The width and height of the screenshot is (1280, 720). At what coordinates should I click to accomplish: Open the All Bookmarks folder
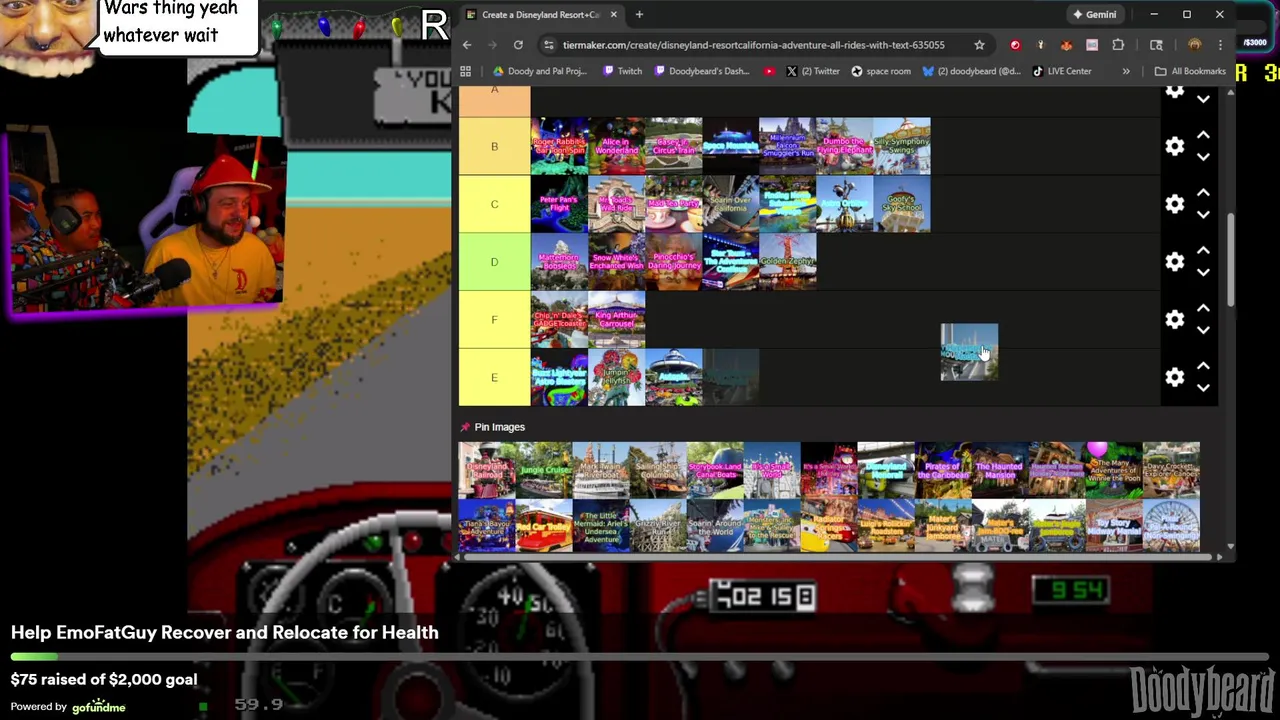point(1190,71)
